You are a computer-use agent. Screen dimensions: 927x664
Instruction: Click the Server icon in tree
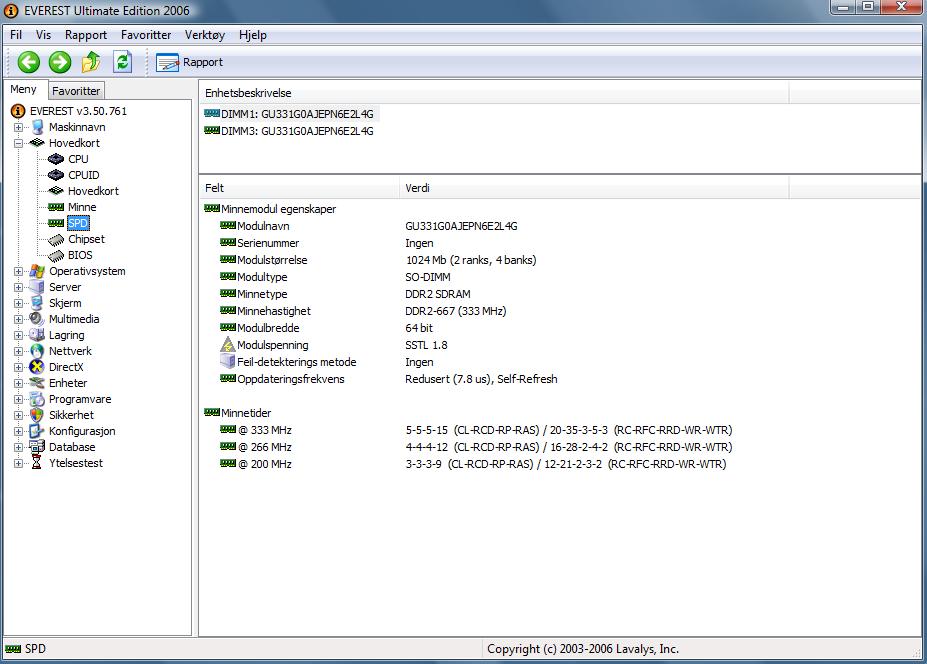37,287
